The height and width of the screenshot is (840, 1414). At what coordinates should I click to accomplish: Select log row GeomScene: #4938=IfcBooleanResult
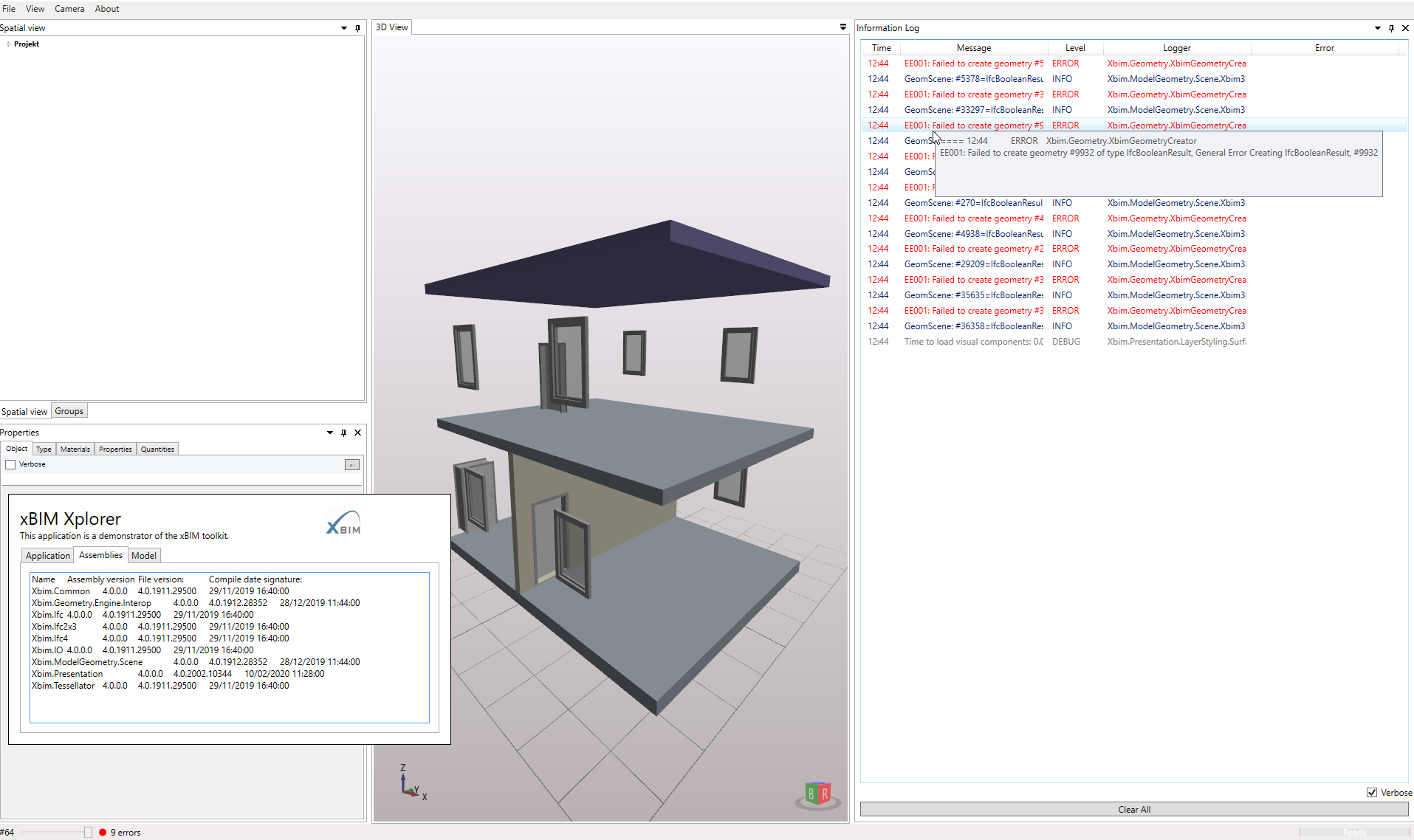pos(1134,234)
